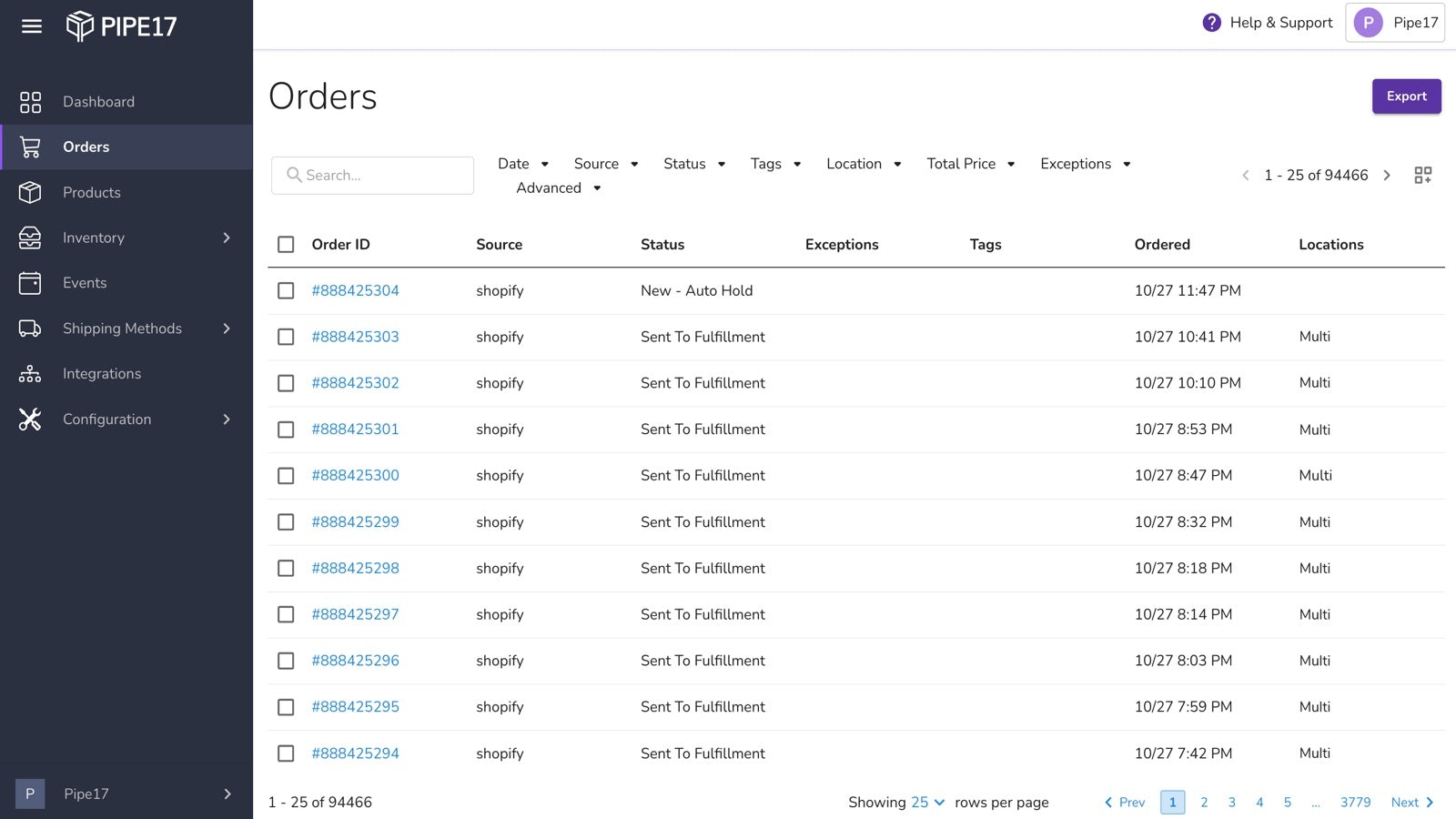Check the checkbox for order #888425304
The image size is (1456, 819).
286,290
